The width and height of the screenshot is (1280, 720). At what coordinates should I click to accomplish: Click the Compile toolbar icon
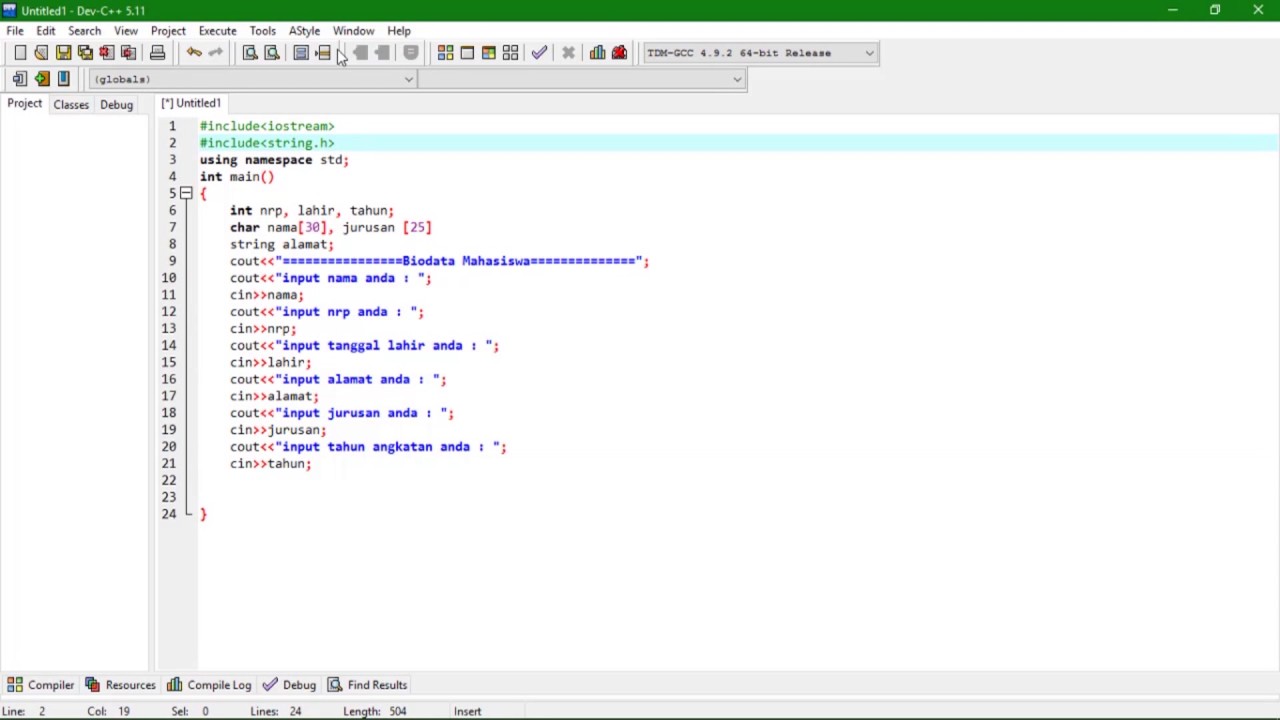pyautogui.click(x=445, y=53)
